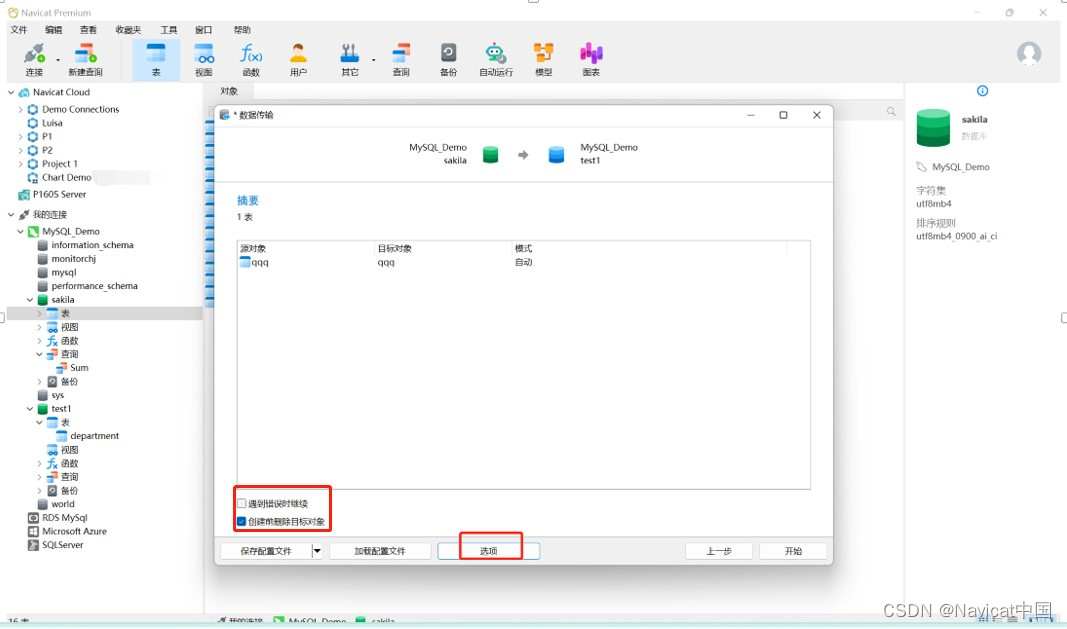The height and width of the screenshot is (629, 1067).
Task: Open the Charts (图表) toolbar icon
Action: click(x=591, y=60)
